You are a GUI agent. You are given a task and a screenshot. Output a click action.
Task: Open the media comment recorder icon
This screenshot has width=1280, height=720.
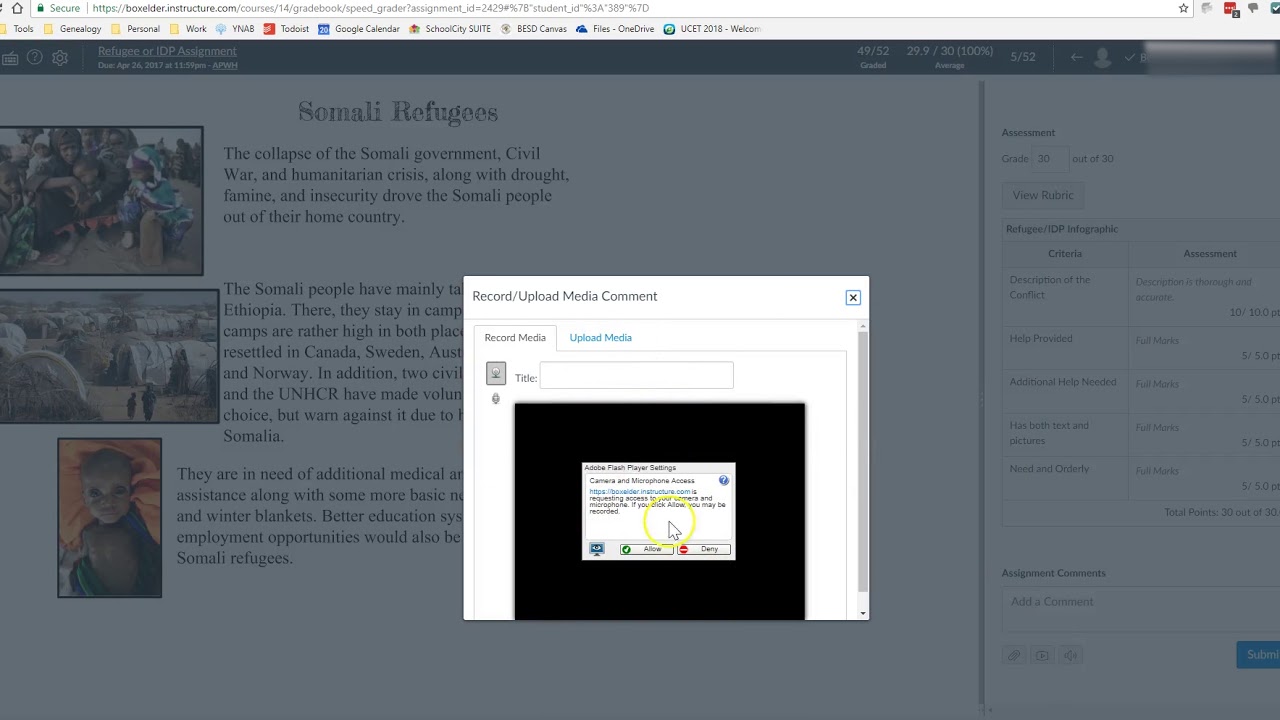(x=1042, y=655)
